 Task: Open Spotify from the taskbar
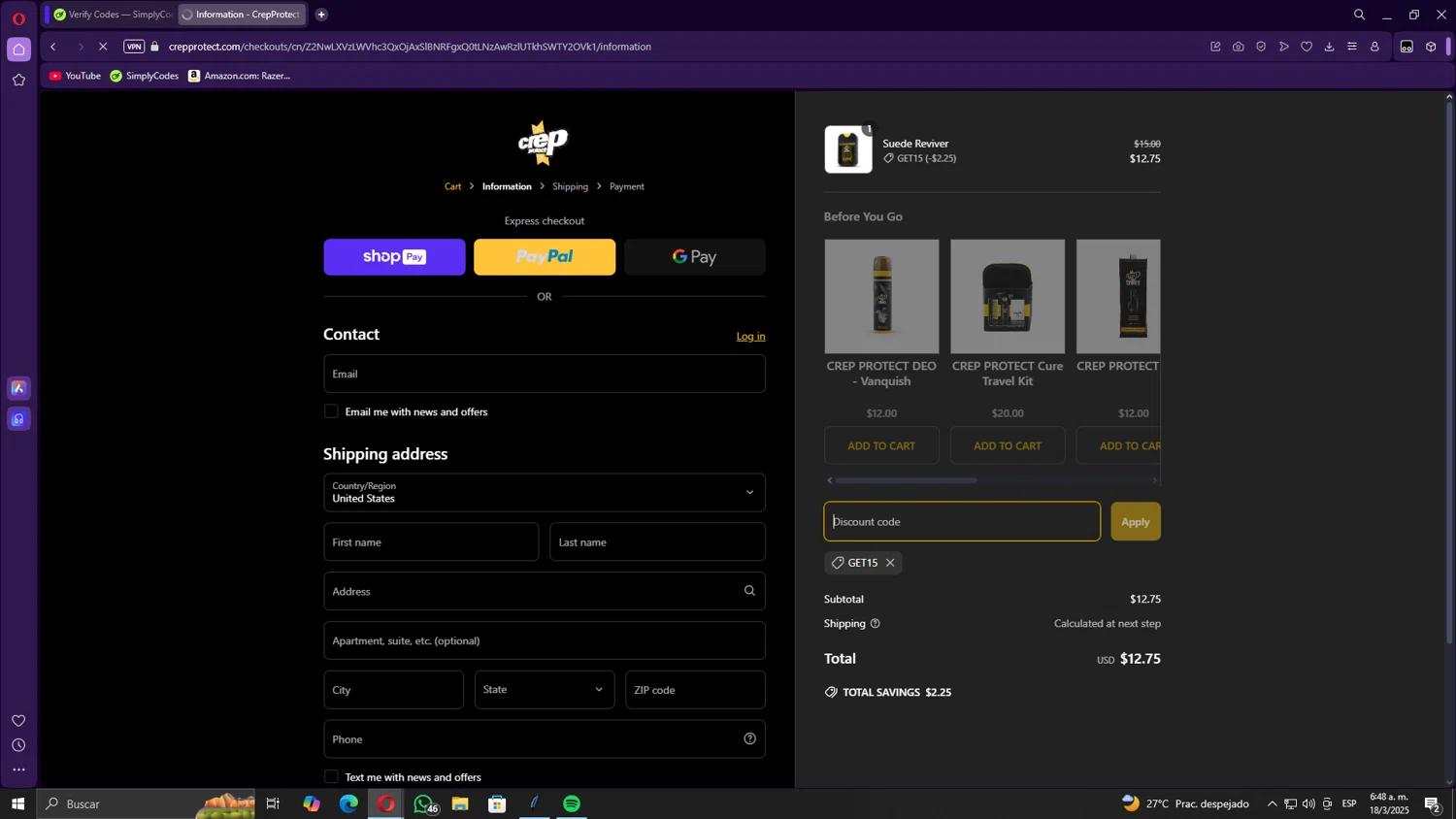(x=572, y=803)
